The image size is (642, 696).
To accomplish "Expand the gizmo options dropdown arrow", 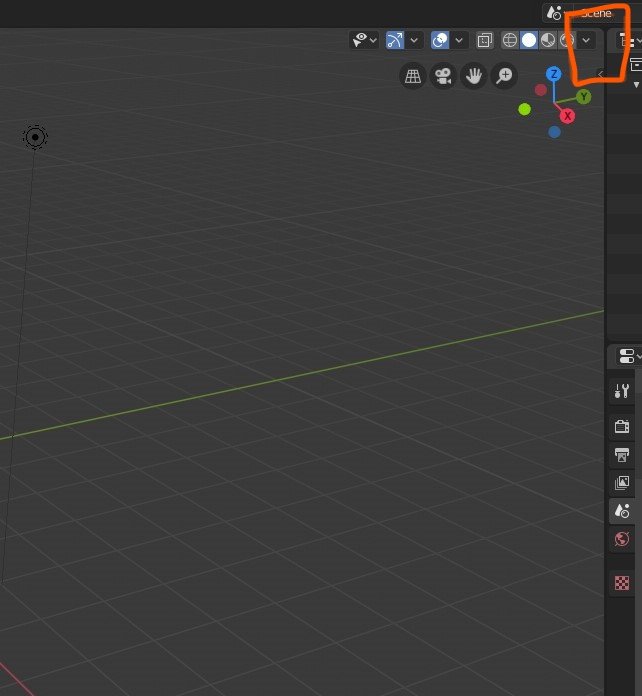I will tap(414, 40).
